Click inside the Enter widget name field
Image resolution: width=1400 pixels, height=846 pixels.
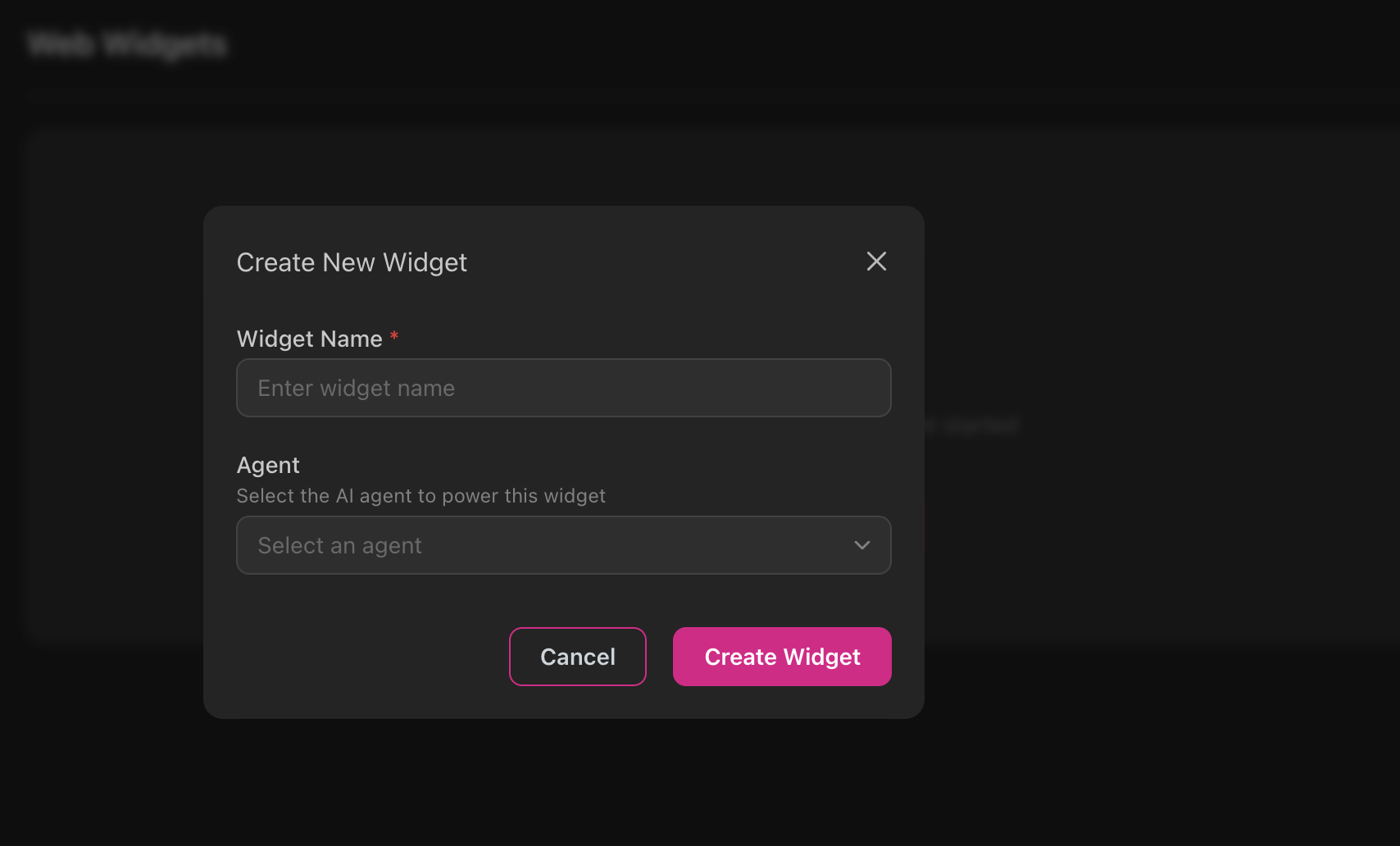(563, 388)
